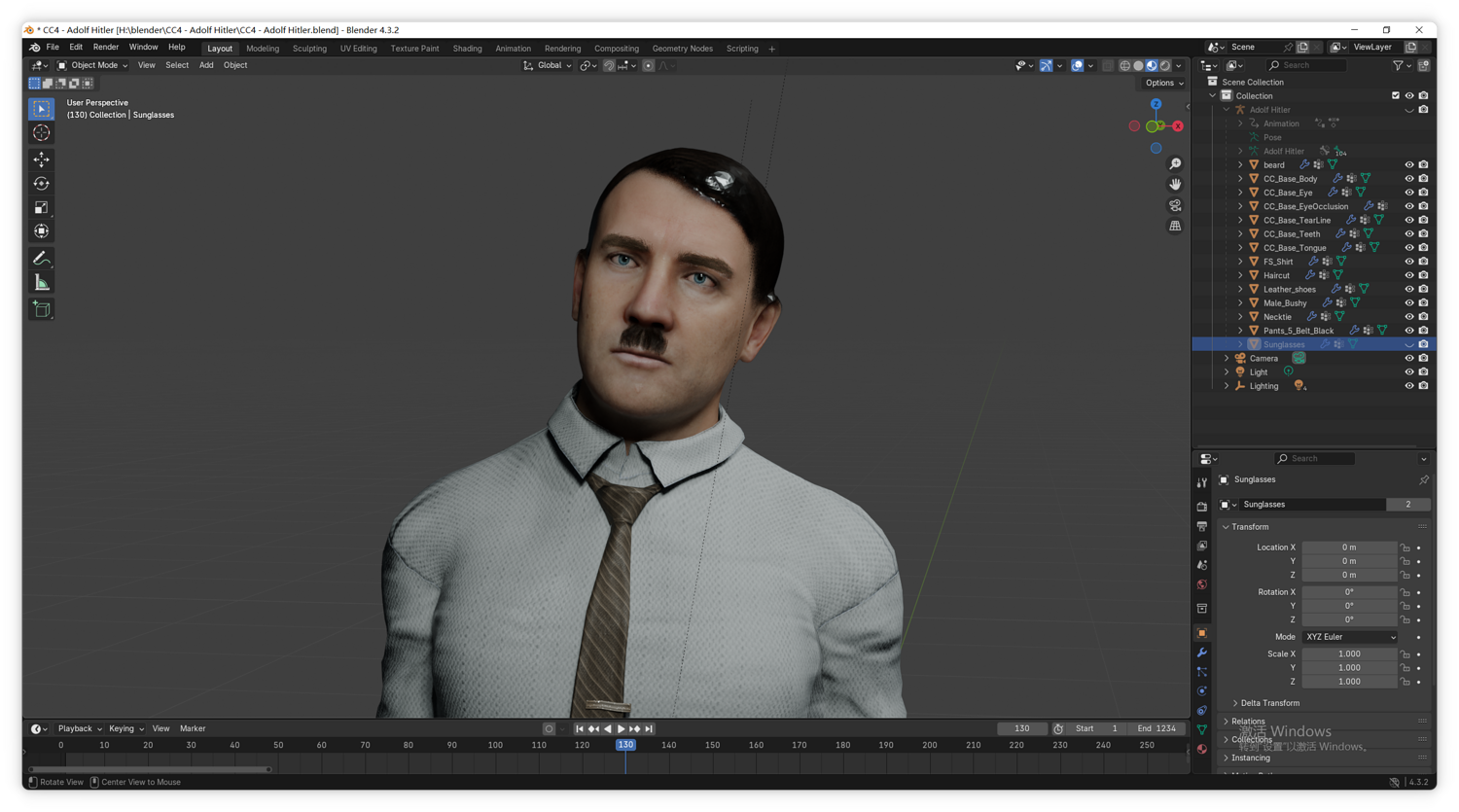This screenshot has height=812, width=1459.
Task: Click the viewport zoom magnifier icon
Action: click(1175, 164)
